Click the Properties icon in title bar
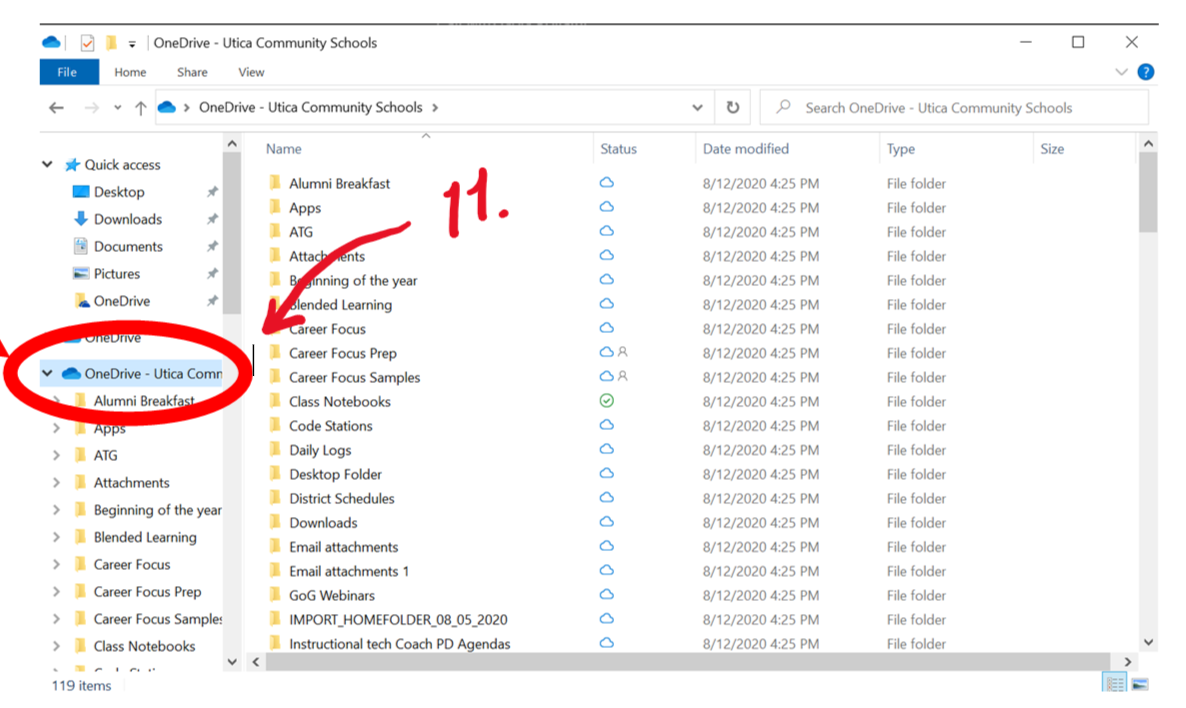The image size is (1186, 708). click(x=87, y=43)
